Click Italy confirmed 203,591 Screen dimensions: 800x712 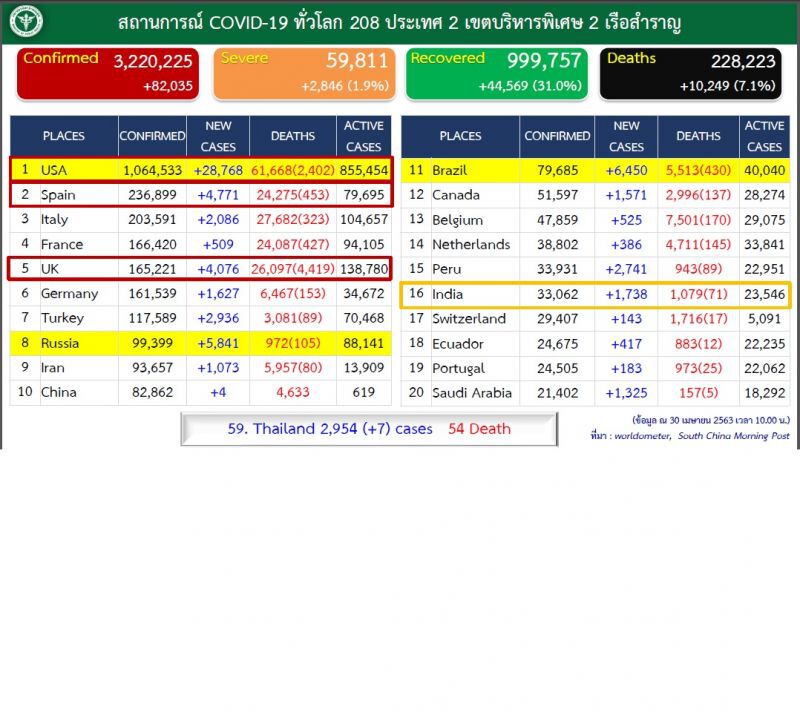pyautogui.click(x=153, y=219)
